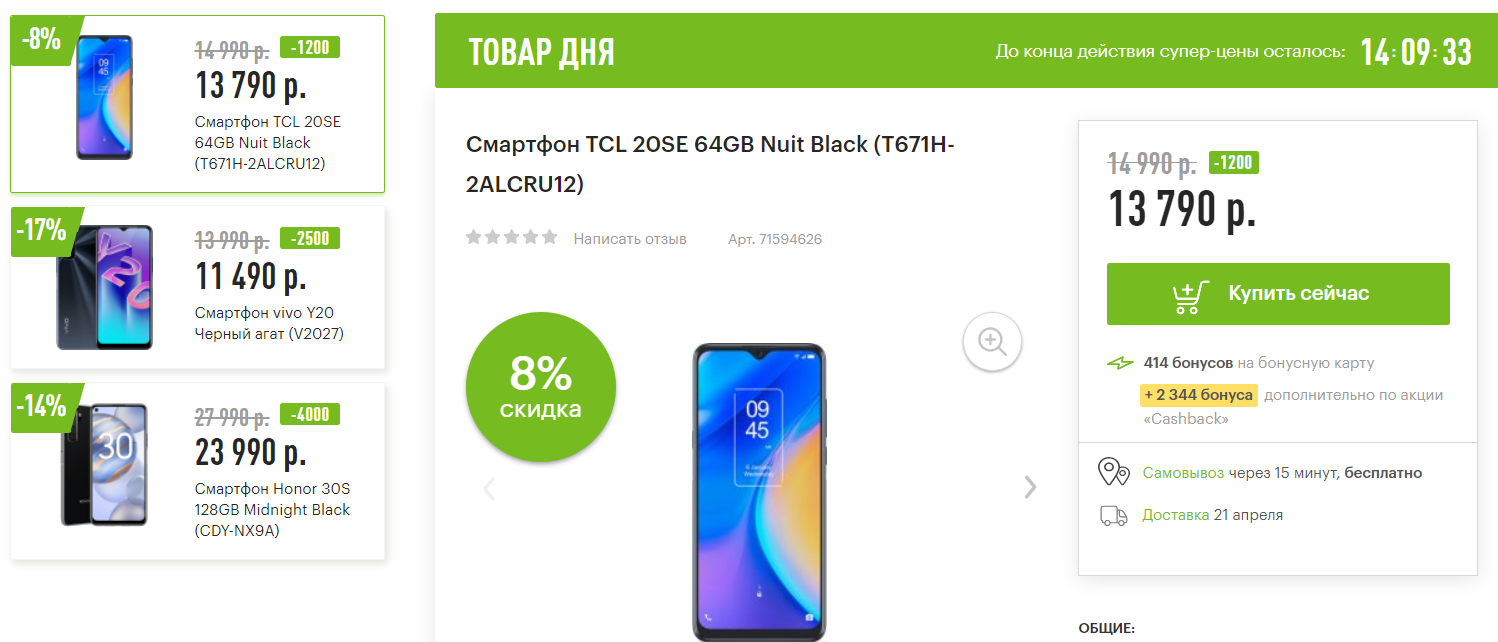Click the delivery truck icon
The width and height of the screenshot is (1498, 642).
tap(1114, 516)
